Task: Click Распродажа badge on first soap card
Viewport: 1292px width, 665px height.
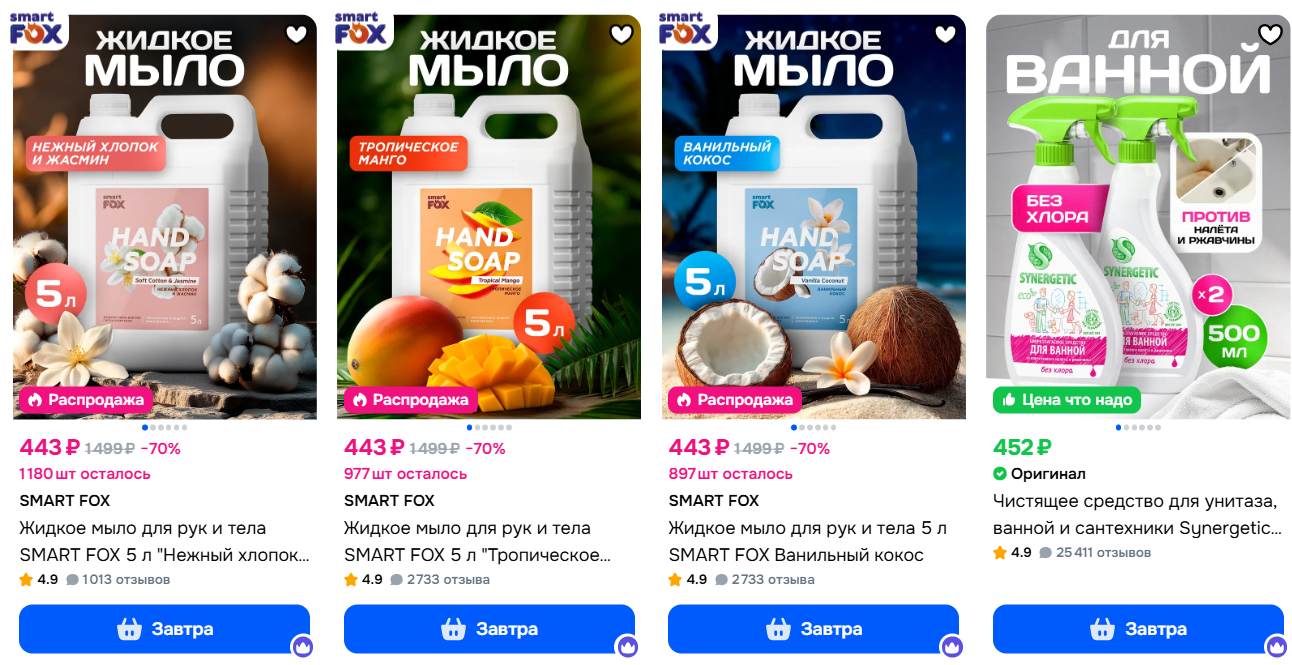Action: 87,400
